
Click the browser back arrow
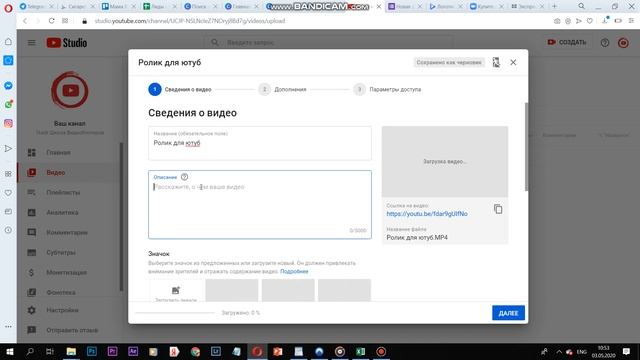[25, 21]
